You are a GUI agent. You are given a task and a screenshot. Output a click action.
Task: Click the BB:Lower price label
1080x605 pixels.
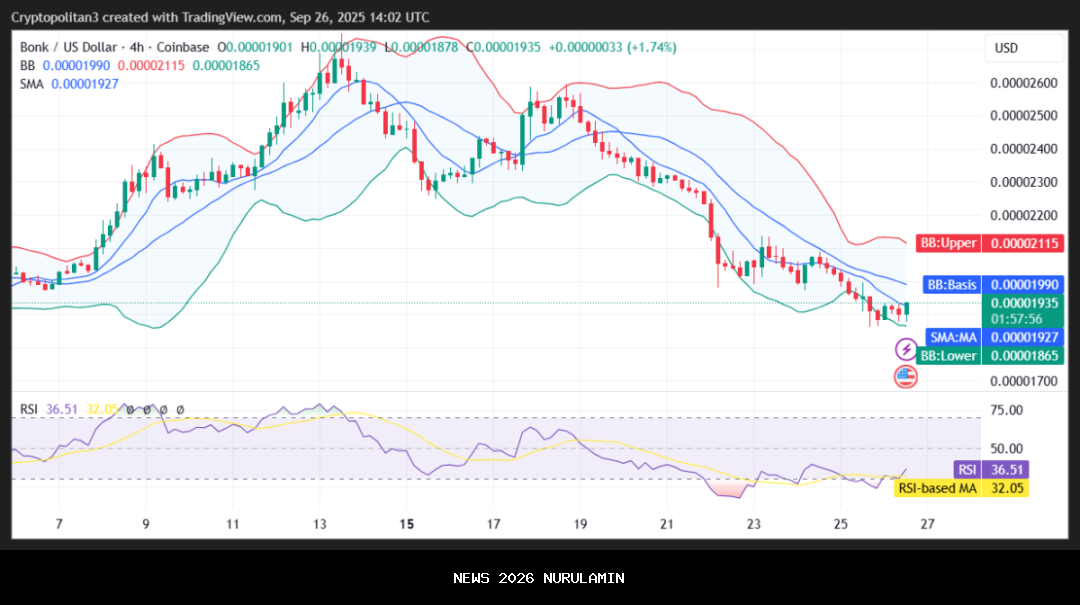(947, 355)
